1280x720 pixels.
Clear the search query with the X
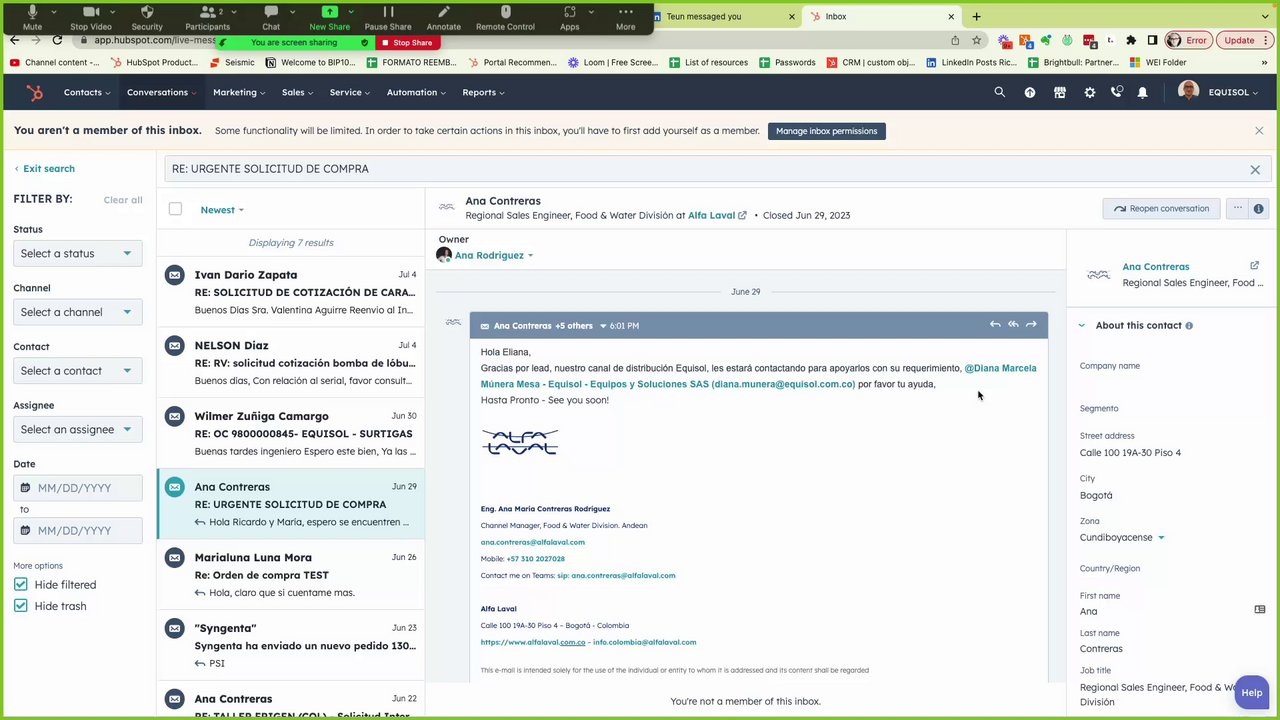pos(1255,169)
